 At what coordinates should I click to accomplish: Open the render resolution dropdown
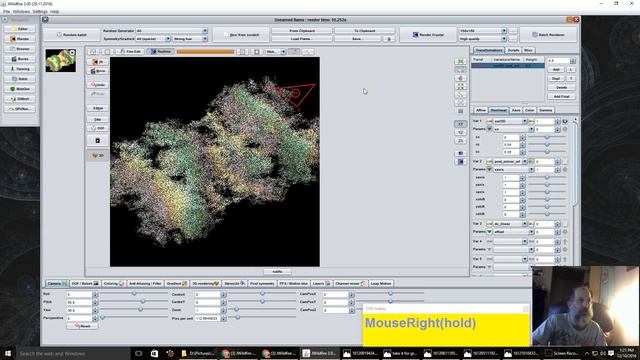[483, 31]
